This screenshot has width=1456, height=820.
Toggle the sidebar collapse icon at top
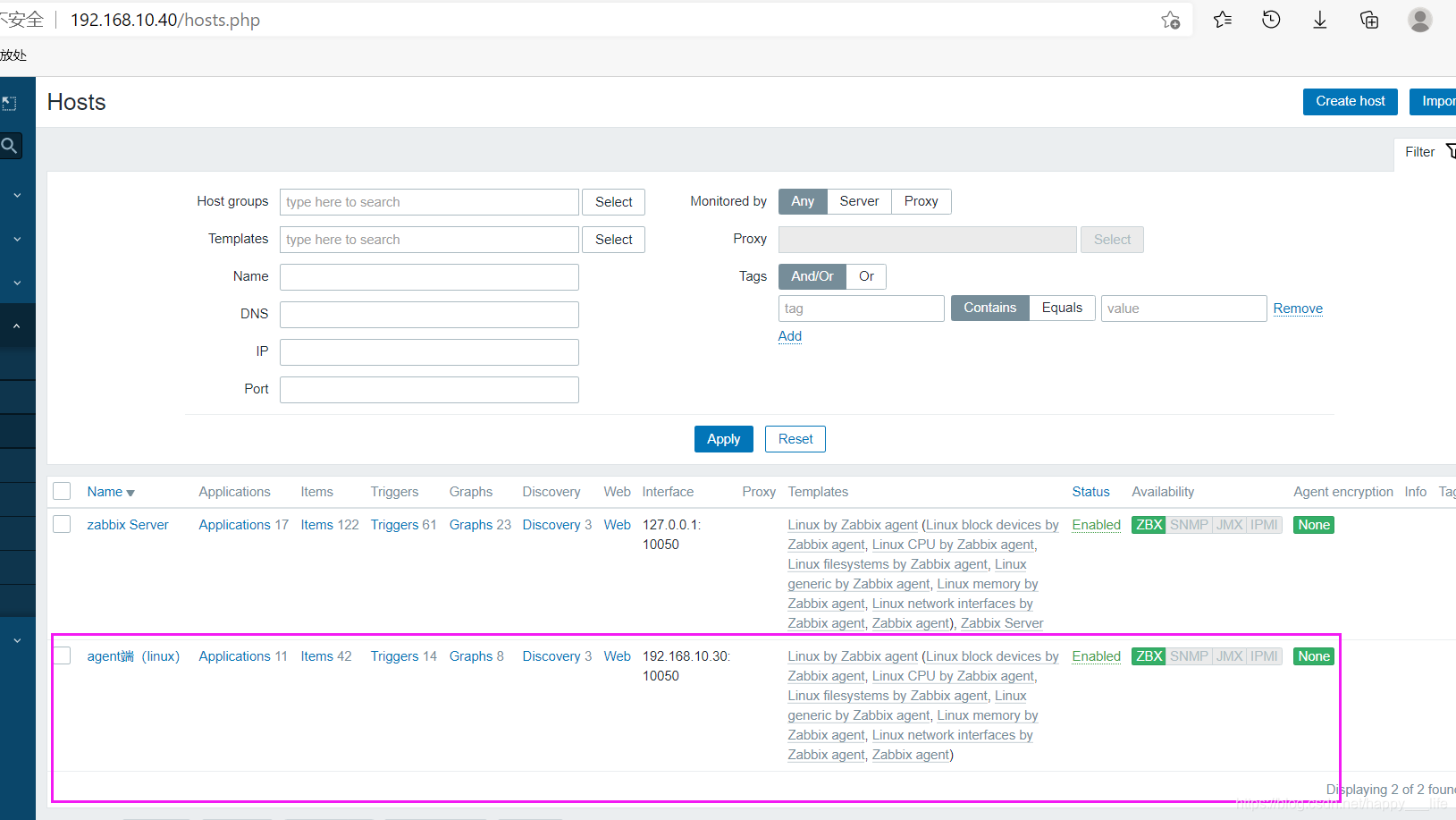pos(9,104)
